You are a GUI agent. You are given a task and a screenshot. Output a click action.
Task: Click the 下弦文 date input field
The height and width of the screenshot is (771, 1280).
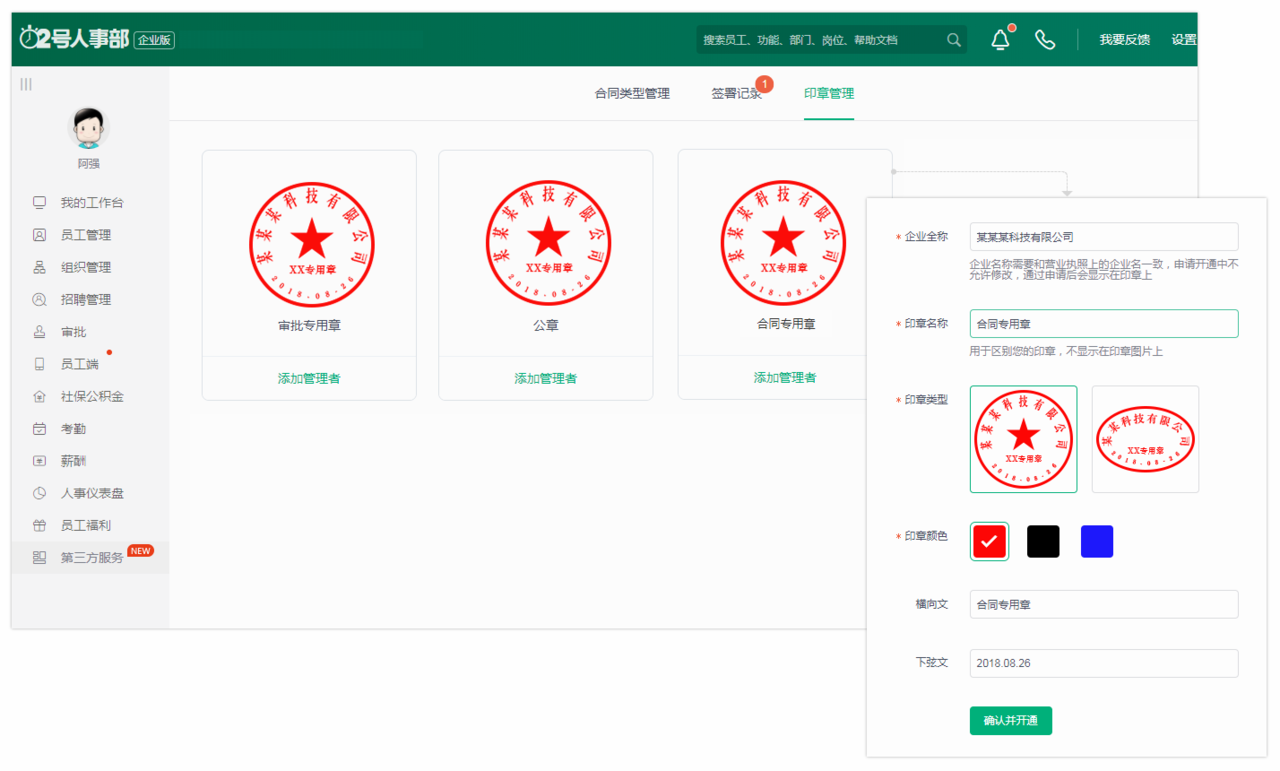[1104, 663]
